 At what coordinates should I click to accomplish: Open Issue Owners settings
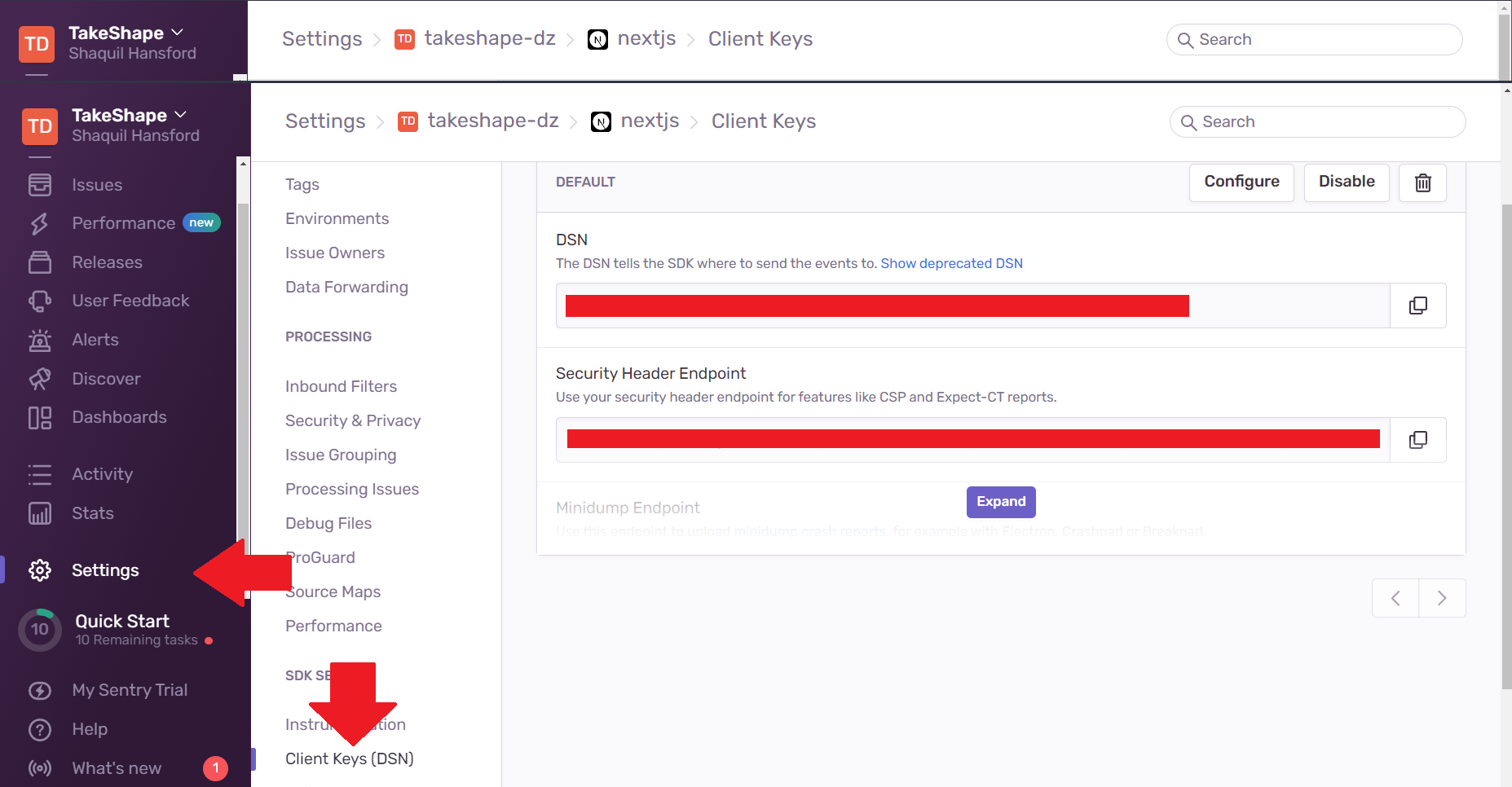[x=335, y=253]
